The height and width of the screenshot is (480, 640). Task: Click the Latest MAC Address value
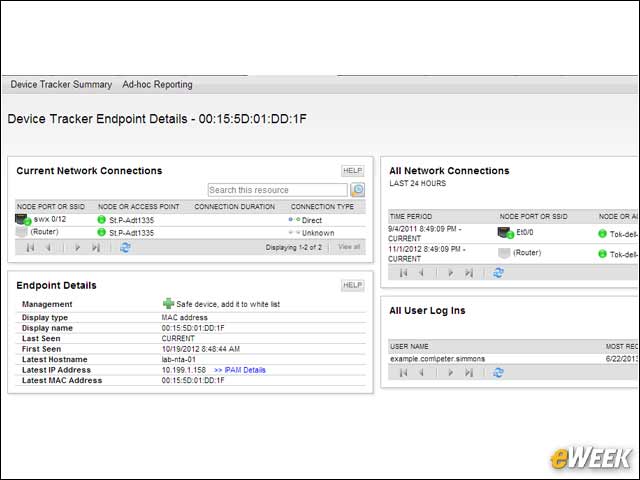[x=193, y=380]
